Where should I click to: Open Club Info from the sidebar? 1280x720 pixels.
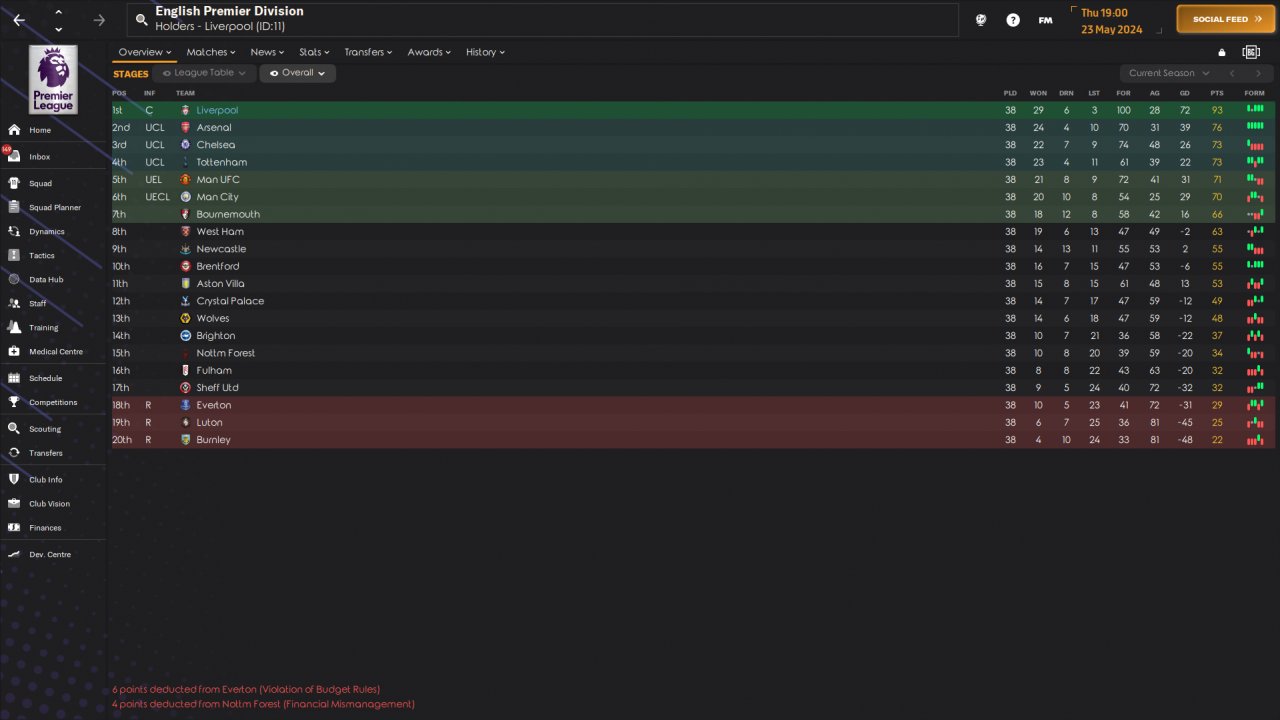pos(46,480)
